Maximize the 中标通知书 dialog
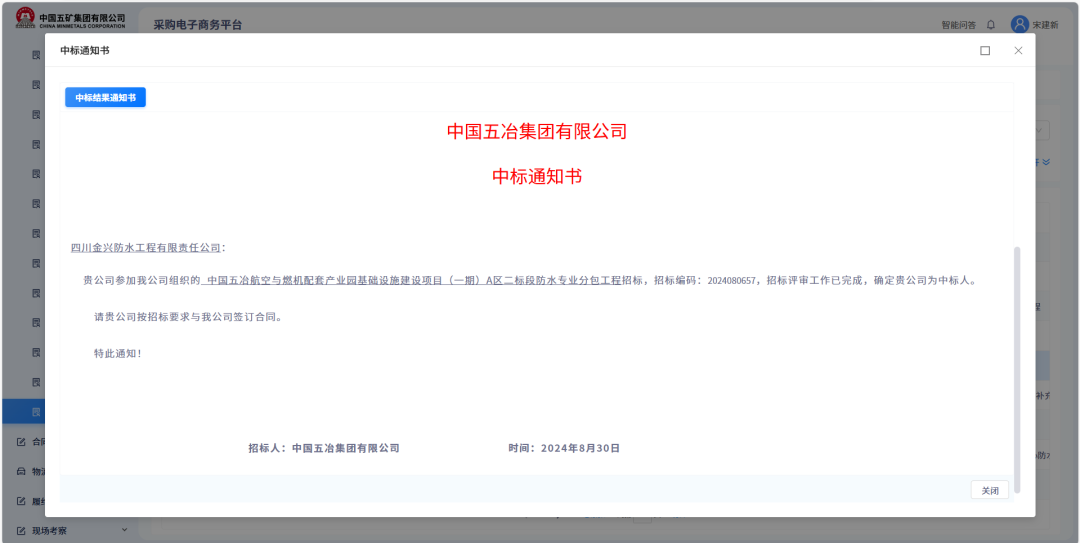Viewport: 1080px width, 543px height. [x=985, y=50]
